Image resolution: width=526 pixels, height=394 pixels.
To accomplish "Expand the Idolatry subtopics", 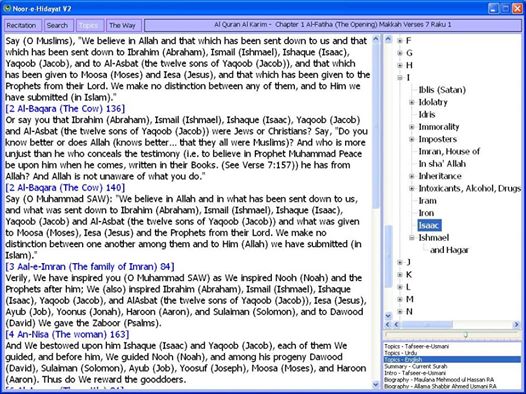I will (x=412, y=102).
